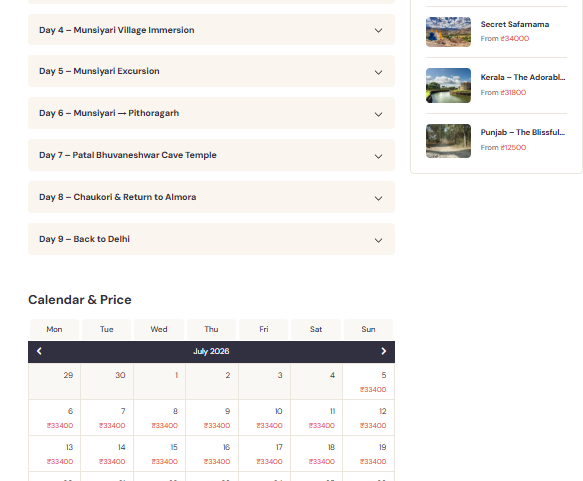Click Wed weekday header
This screenshot has height=481, width=583.
click(159, 329)
